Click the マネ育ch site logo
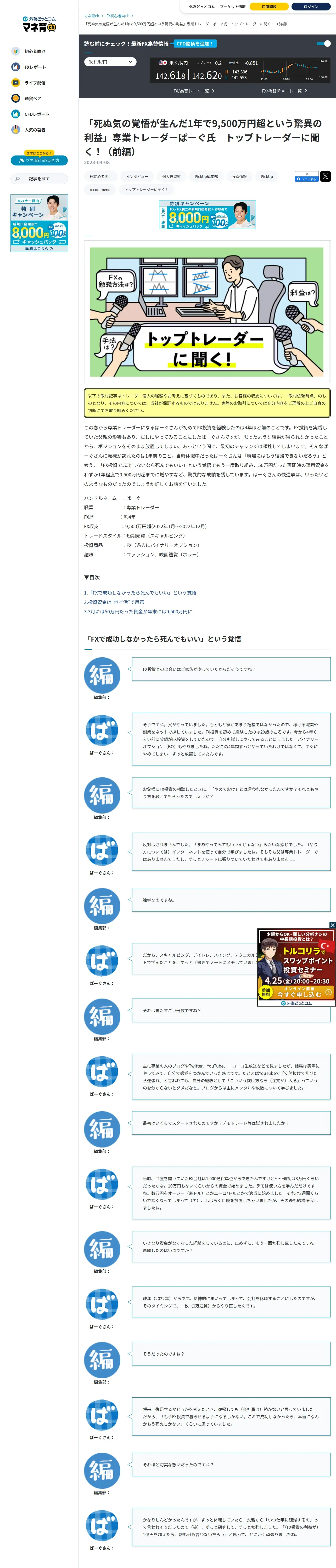Image resolution: width=336 pixels, height=1568 pixels. pyautogui.click(x=39, y=24)
